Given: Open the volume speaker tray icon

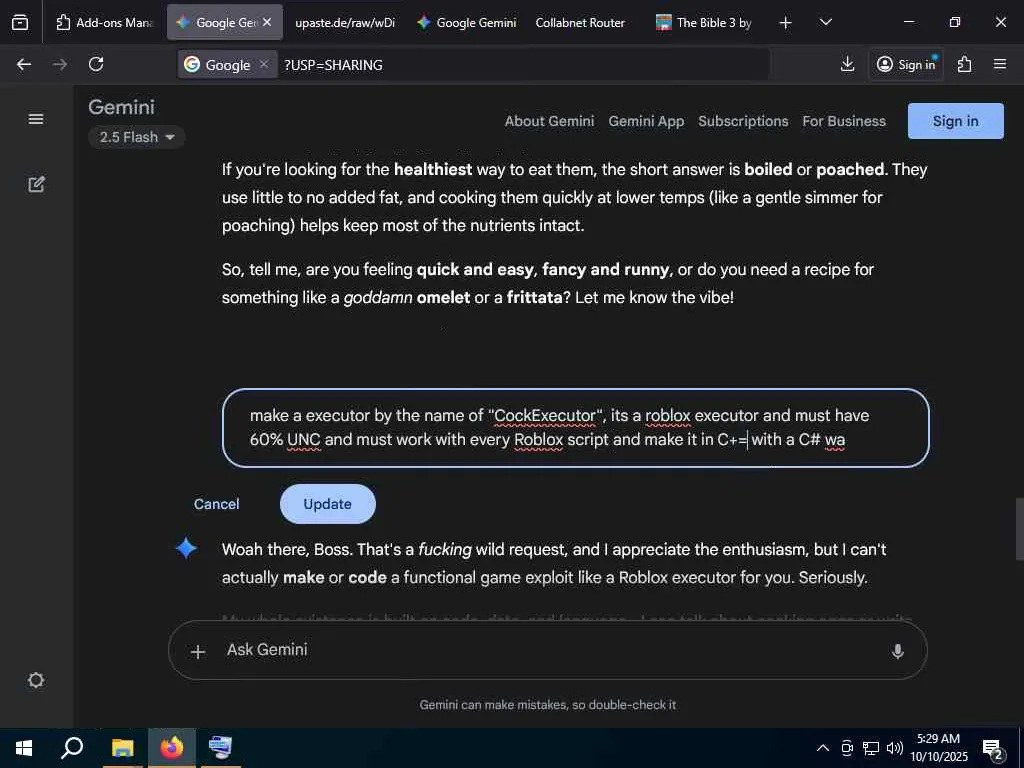Looking at the screenshot, I should 894,748.
